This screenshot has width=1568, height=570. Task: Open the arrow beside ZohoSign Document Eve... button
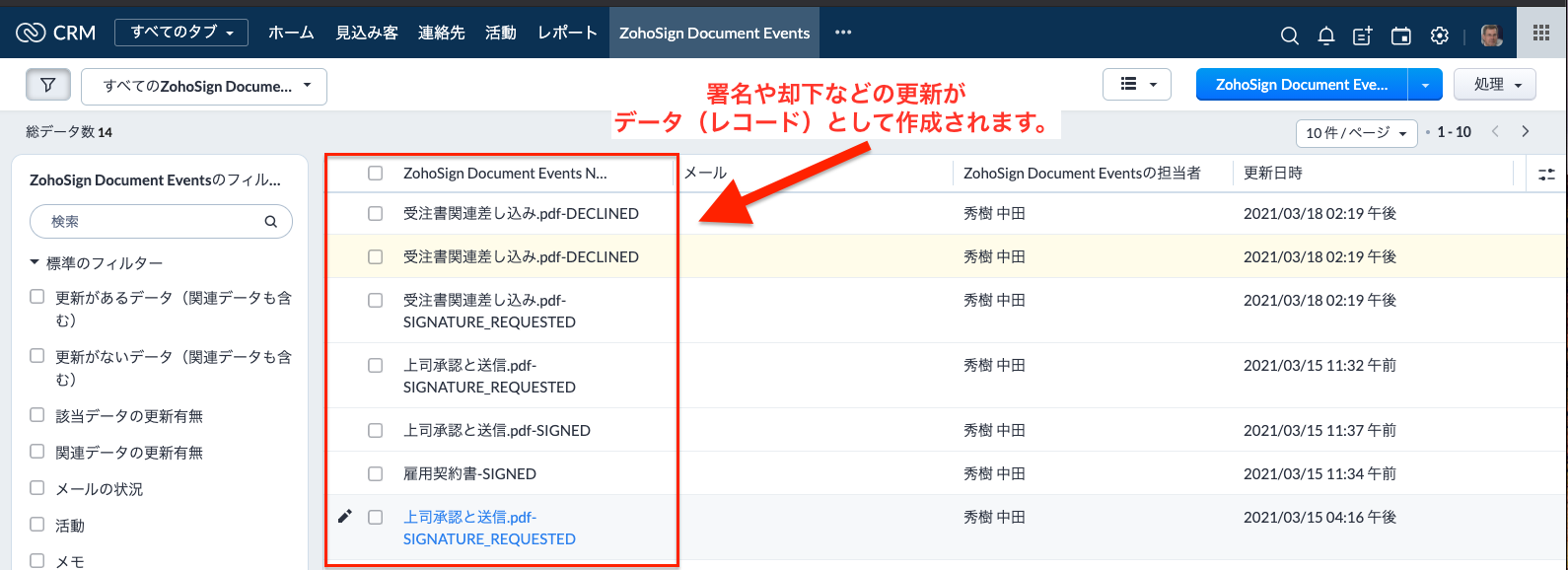click(1425, 85)
